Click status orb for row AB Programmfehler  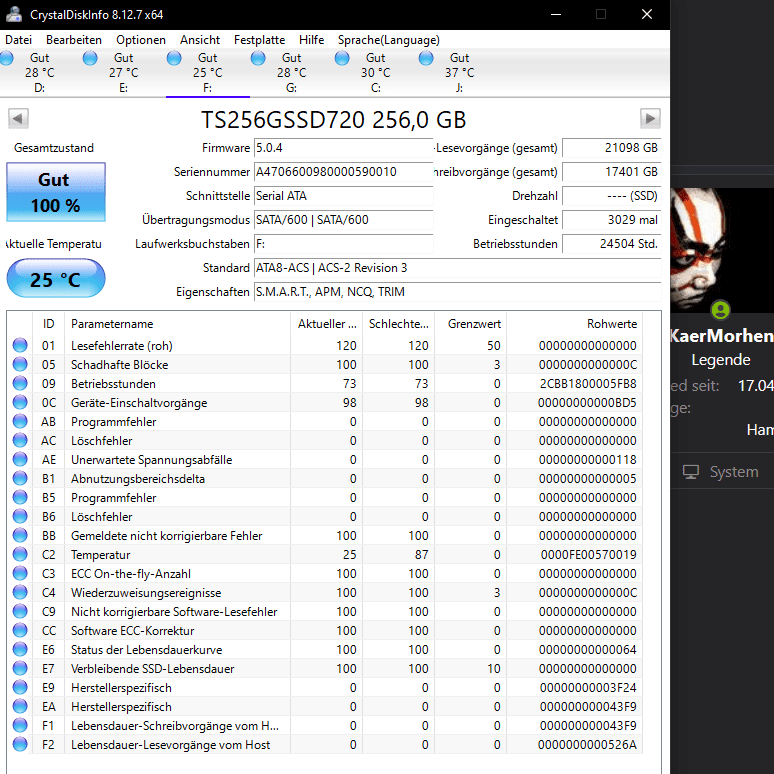pyautogui.click(x=20, y=421)
